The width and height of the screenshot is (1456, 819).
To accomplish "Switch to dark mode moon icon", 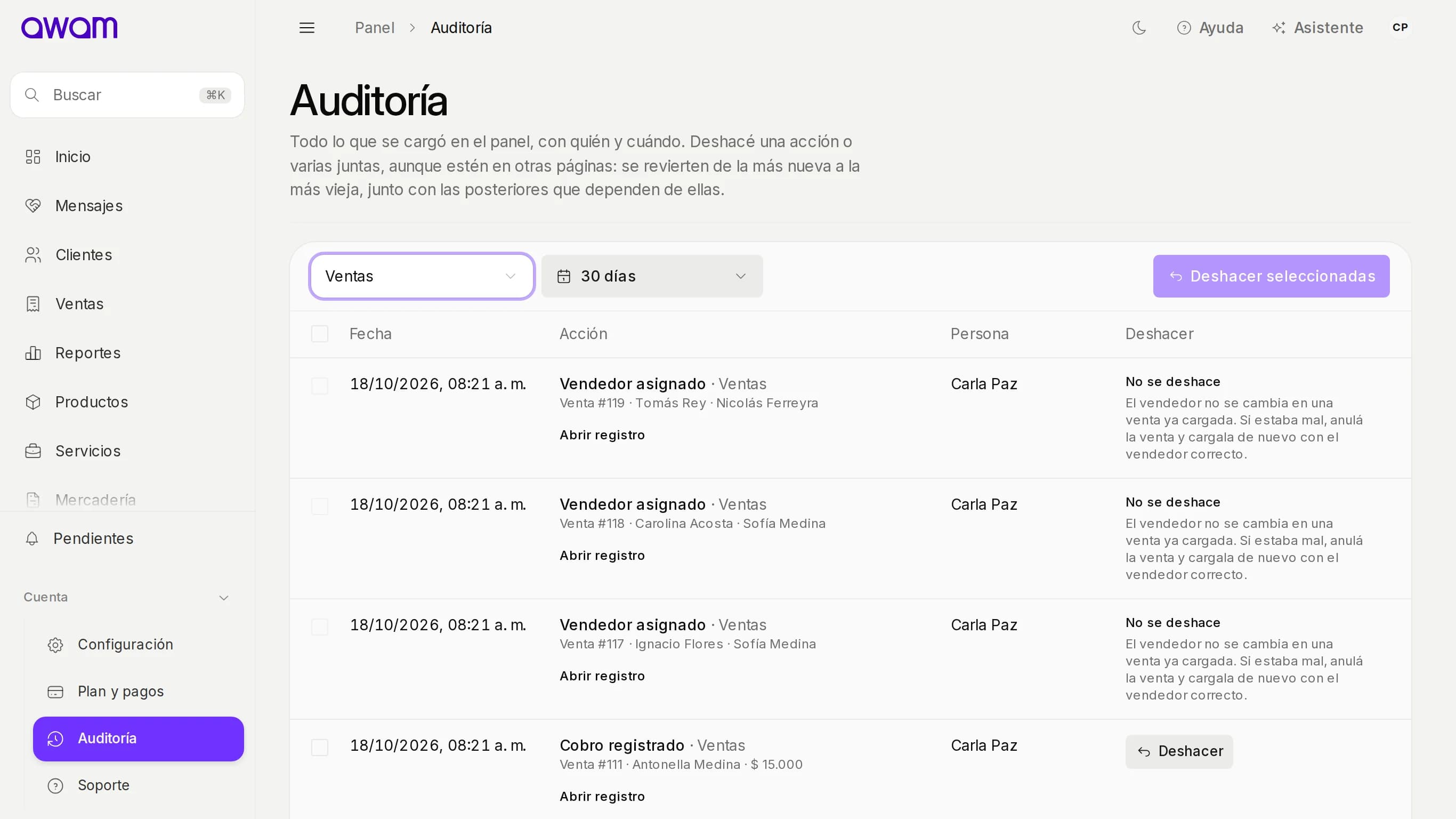I will point(1139,28).
